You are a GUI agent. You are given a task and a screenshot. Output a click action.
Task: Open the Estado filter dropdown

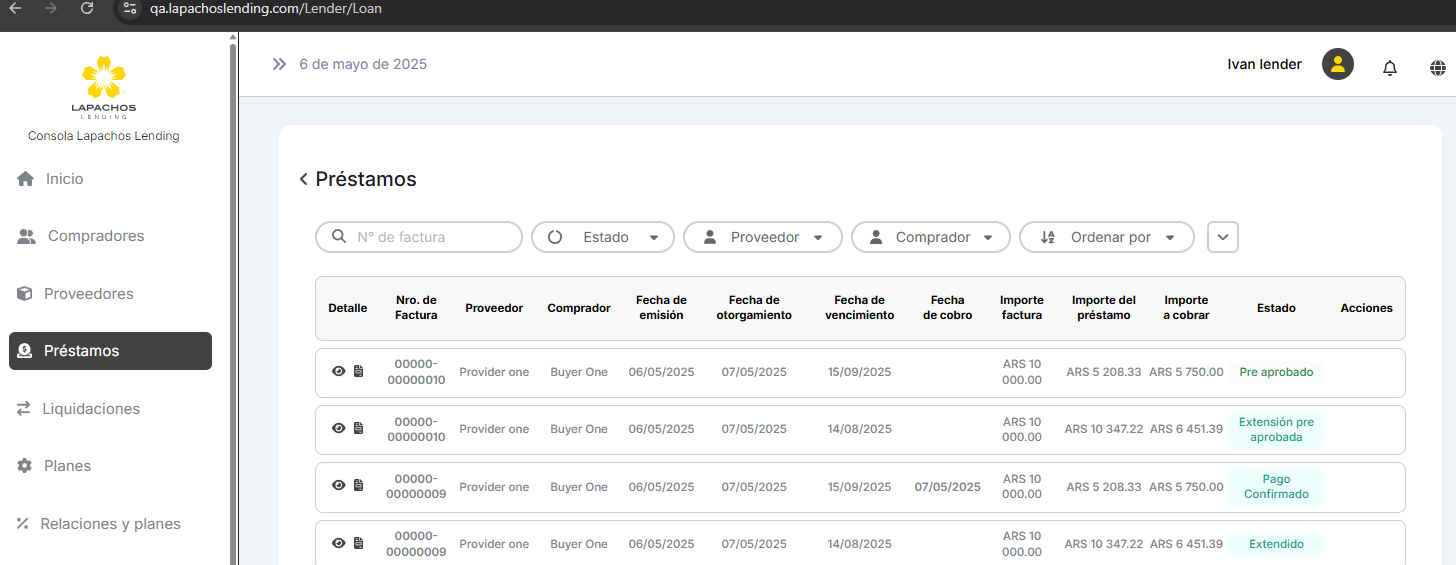[x=603, y=237]
